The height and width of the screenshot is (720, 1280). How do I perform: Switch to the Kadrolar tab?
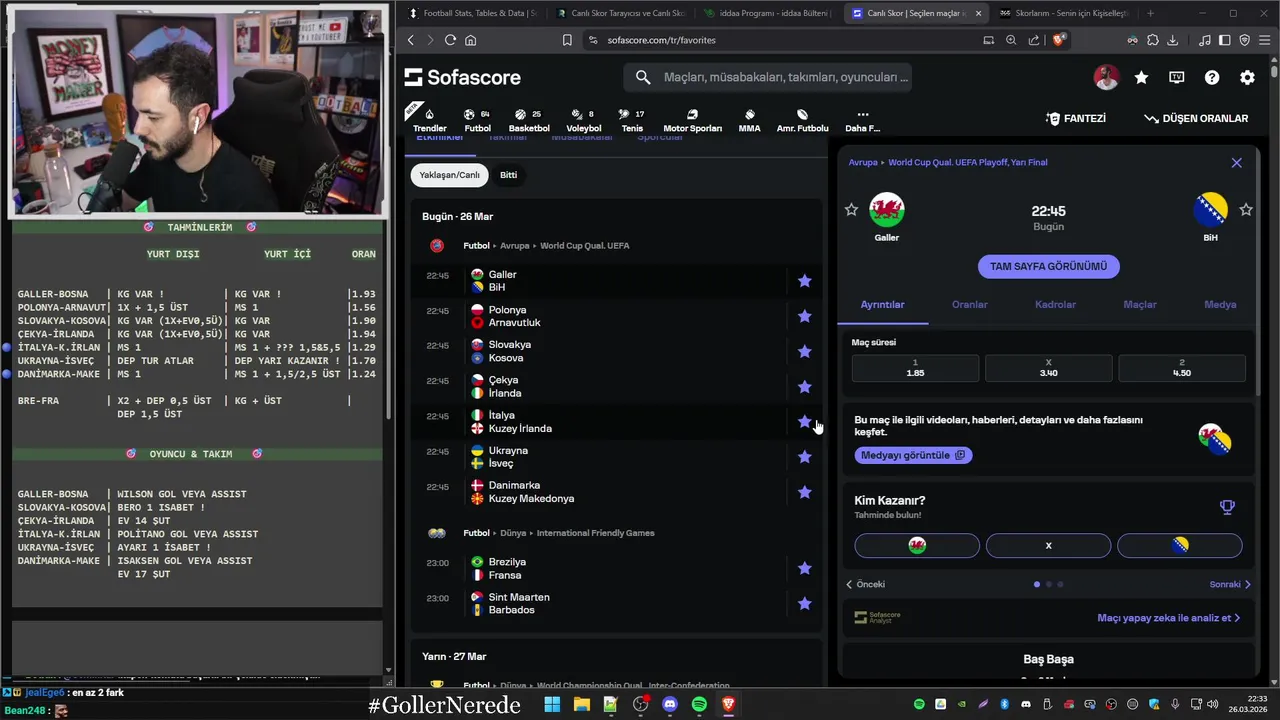coord(1055,304)
